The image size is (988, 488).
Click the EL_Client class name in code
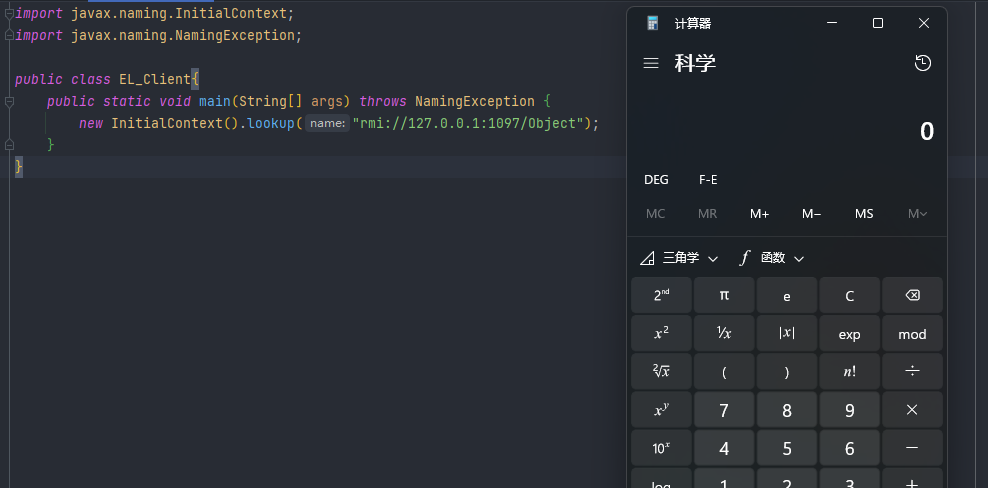coord(155,79)
